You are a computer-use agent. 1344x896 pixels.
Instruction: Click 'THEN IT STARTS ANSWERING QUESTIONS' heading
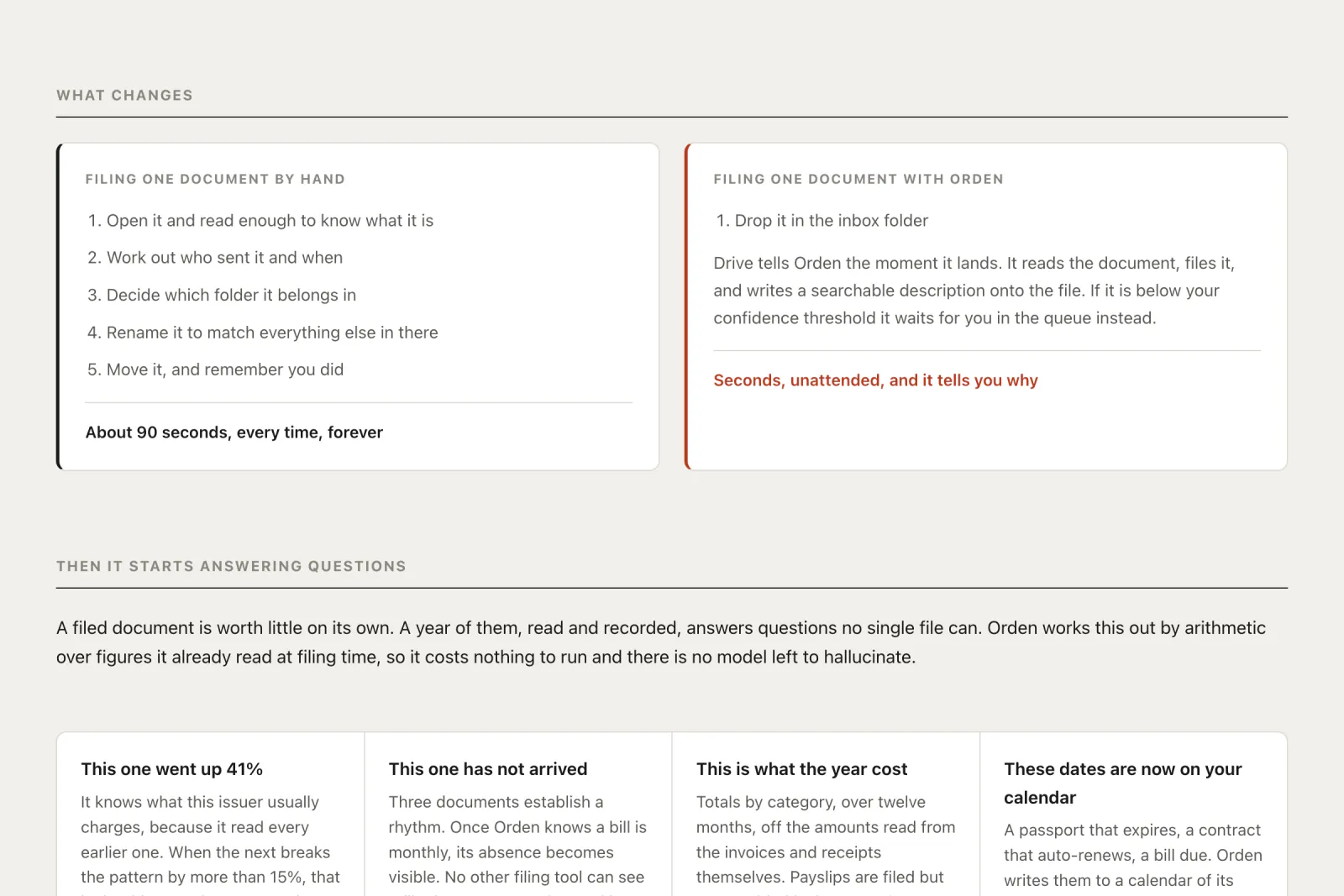coord(231,566)
